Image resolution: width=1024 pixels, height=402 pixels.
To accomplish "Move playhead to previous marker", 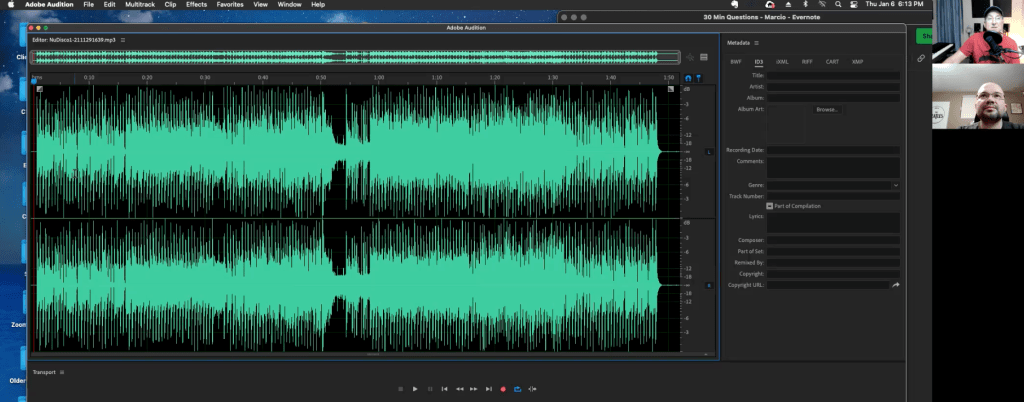I will [444, 389].
